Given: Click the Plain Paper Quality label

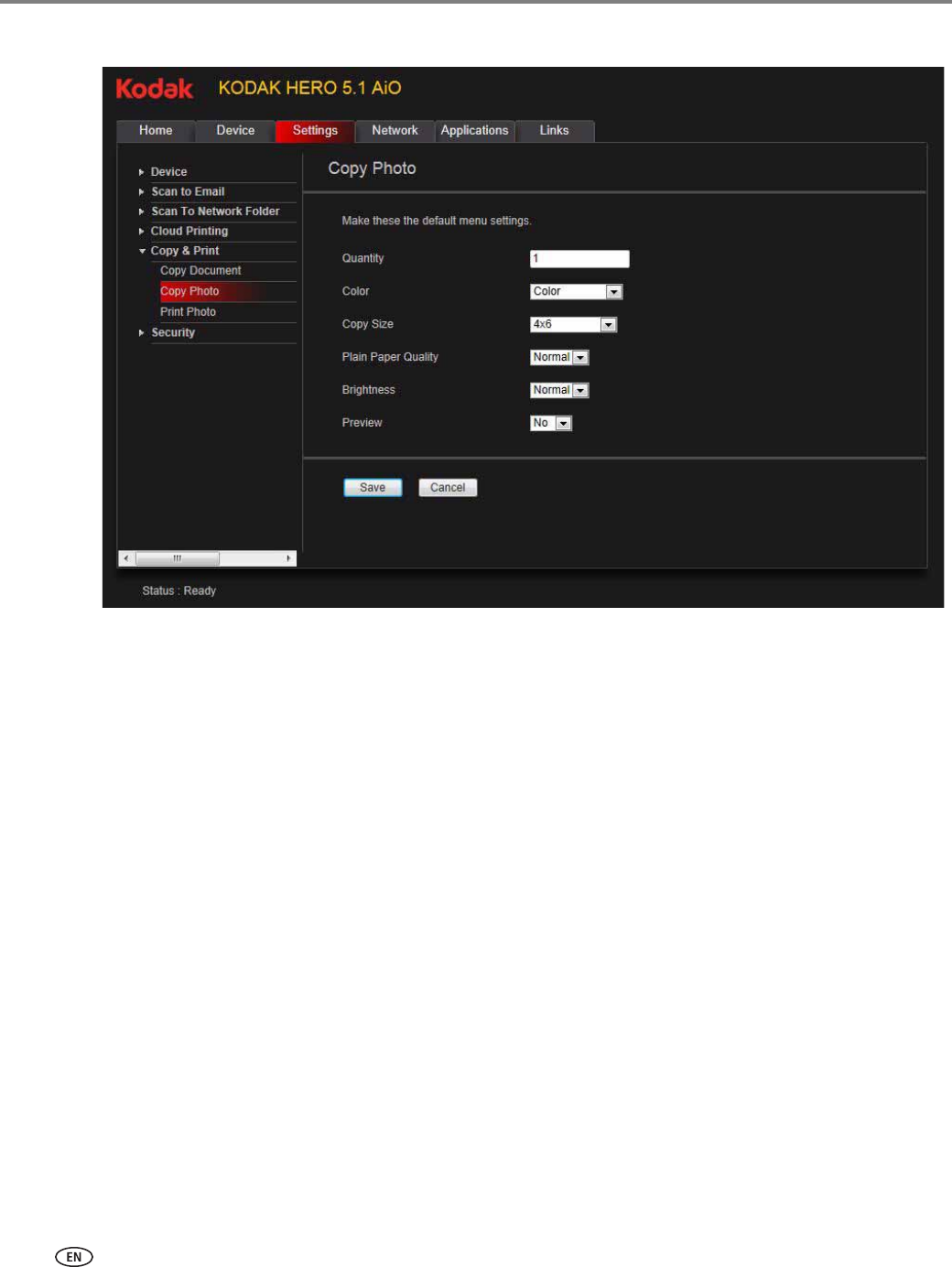Looking at the screenshot, I should (x=390, y=357).
